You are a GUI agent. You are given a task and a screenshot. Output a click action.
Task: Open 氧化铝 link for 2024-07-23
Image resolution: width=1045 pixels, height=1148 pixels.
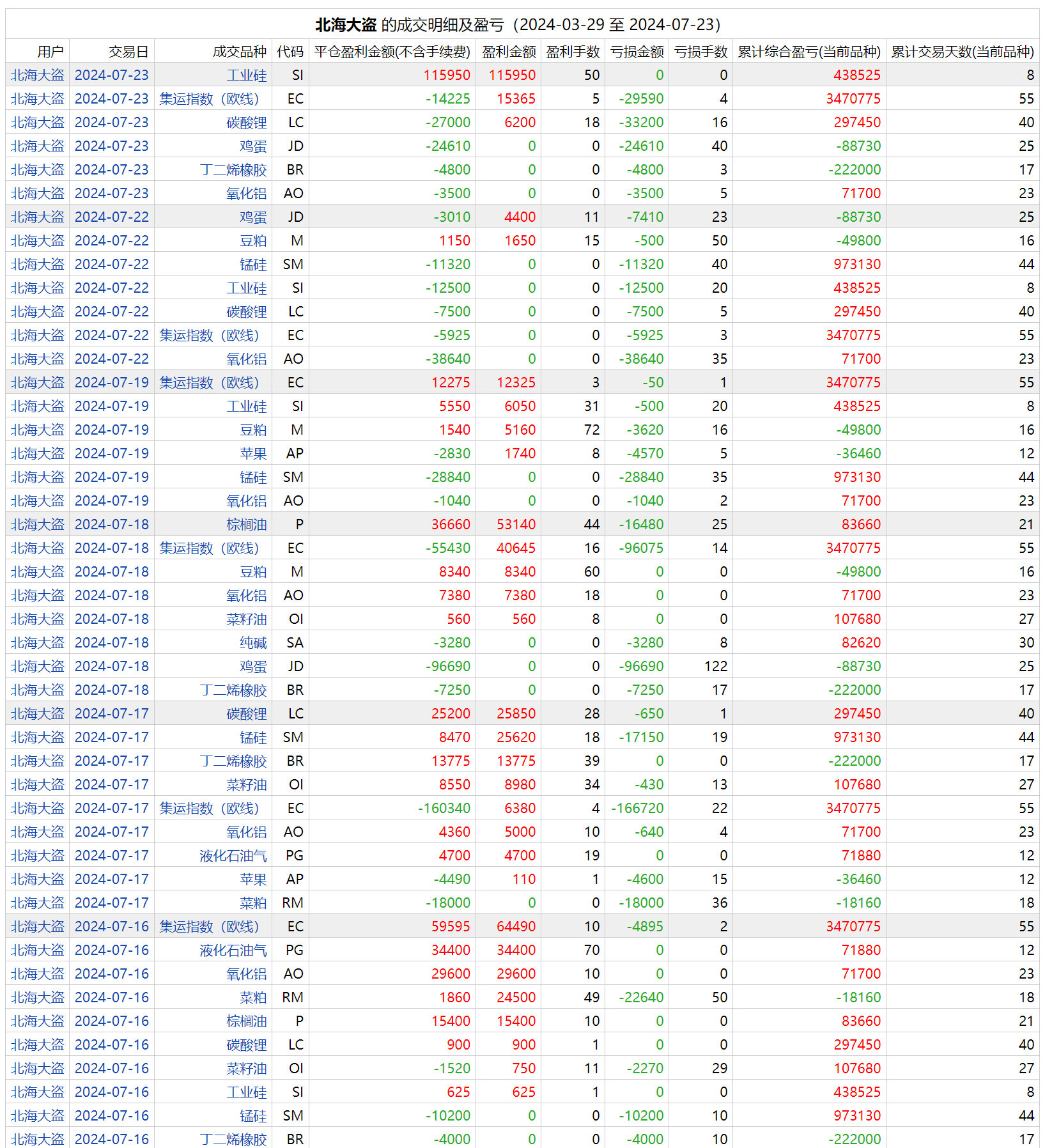point(246,193)
